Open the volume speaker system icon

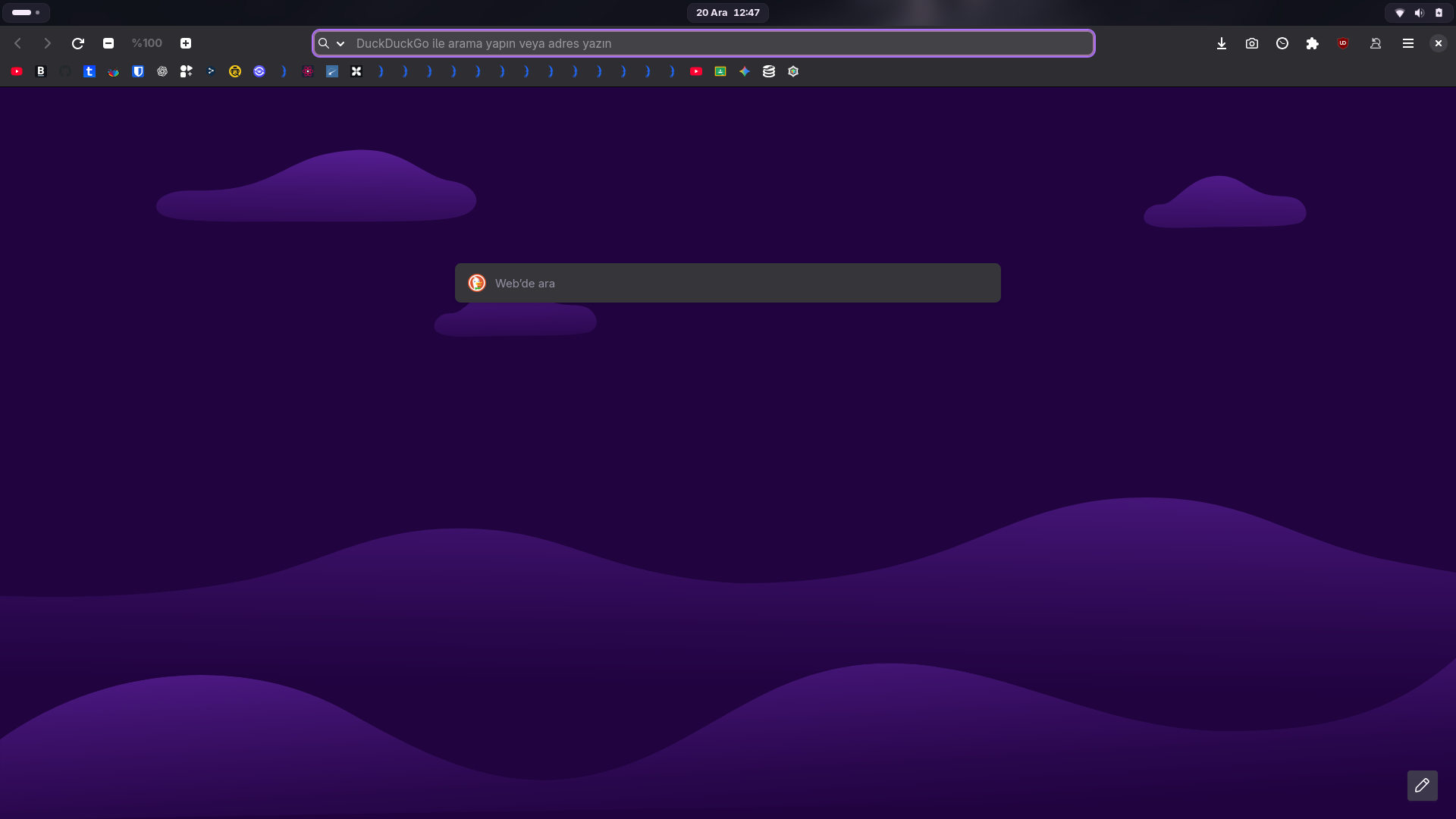(x=1420, y=13)
